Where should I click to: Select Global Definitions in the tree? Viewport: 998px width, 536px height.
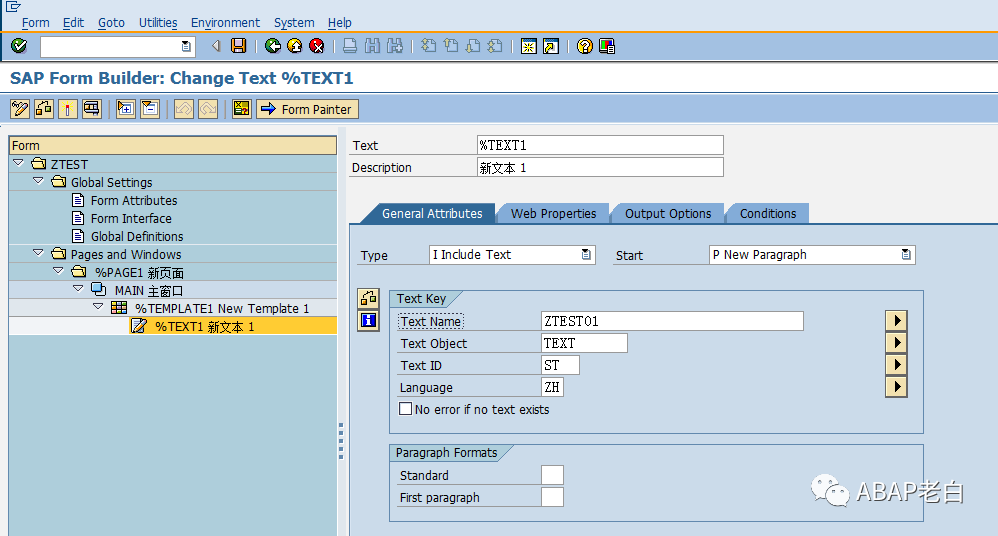(137, 236)
